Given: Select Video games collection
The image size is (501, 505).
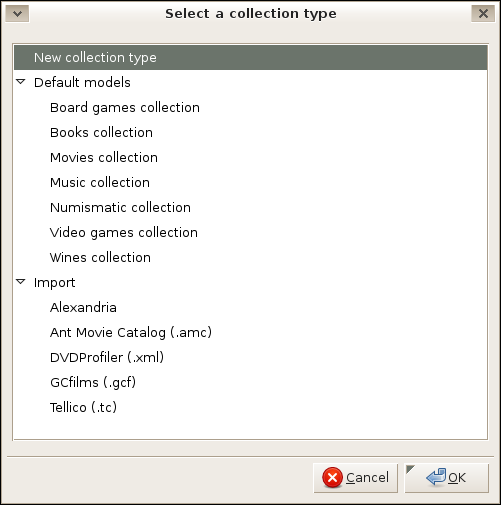Looking at the screenshot, I should tap(124, 233).
